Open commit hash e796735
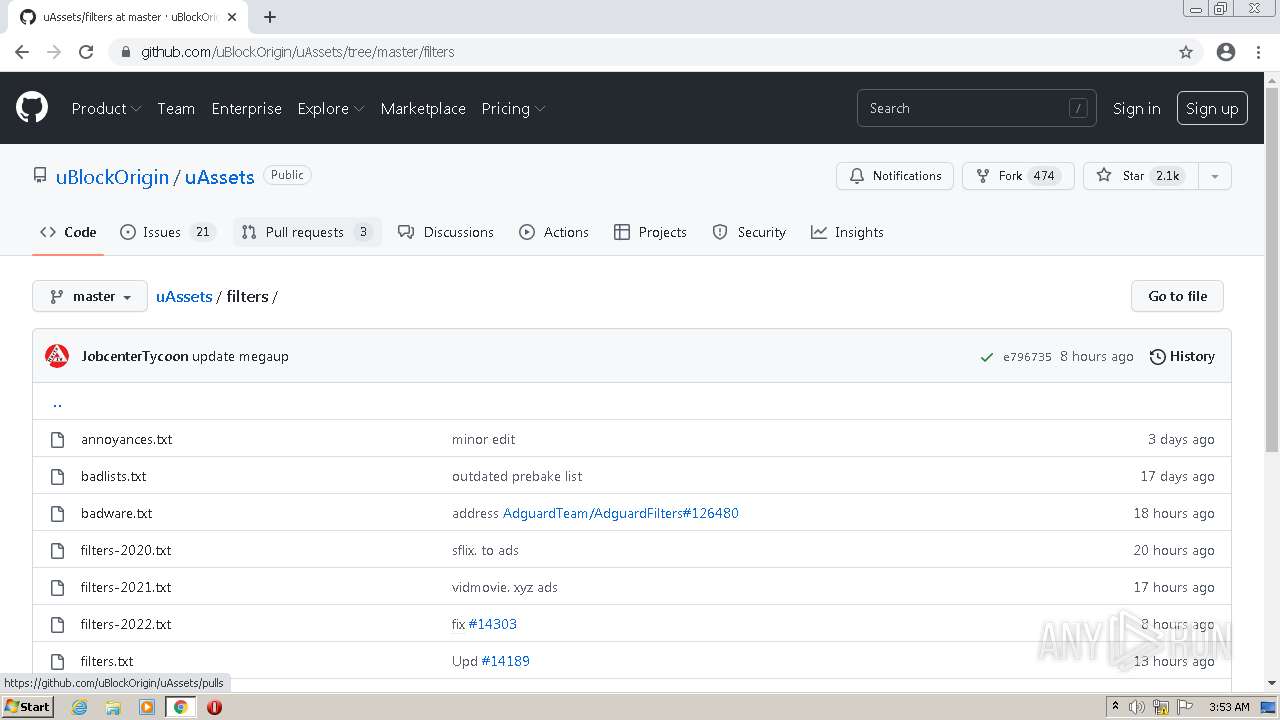This screenshot has height=720, width=1280. point(1027,357)
